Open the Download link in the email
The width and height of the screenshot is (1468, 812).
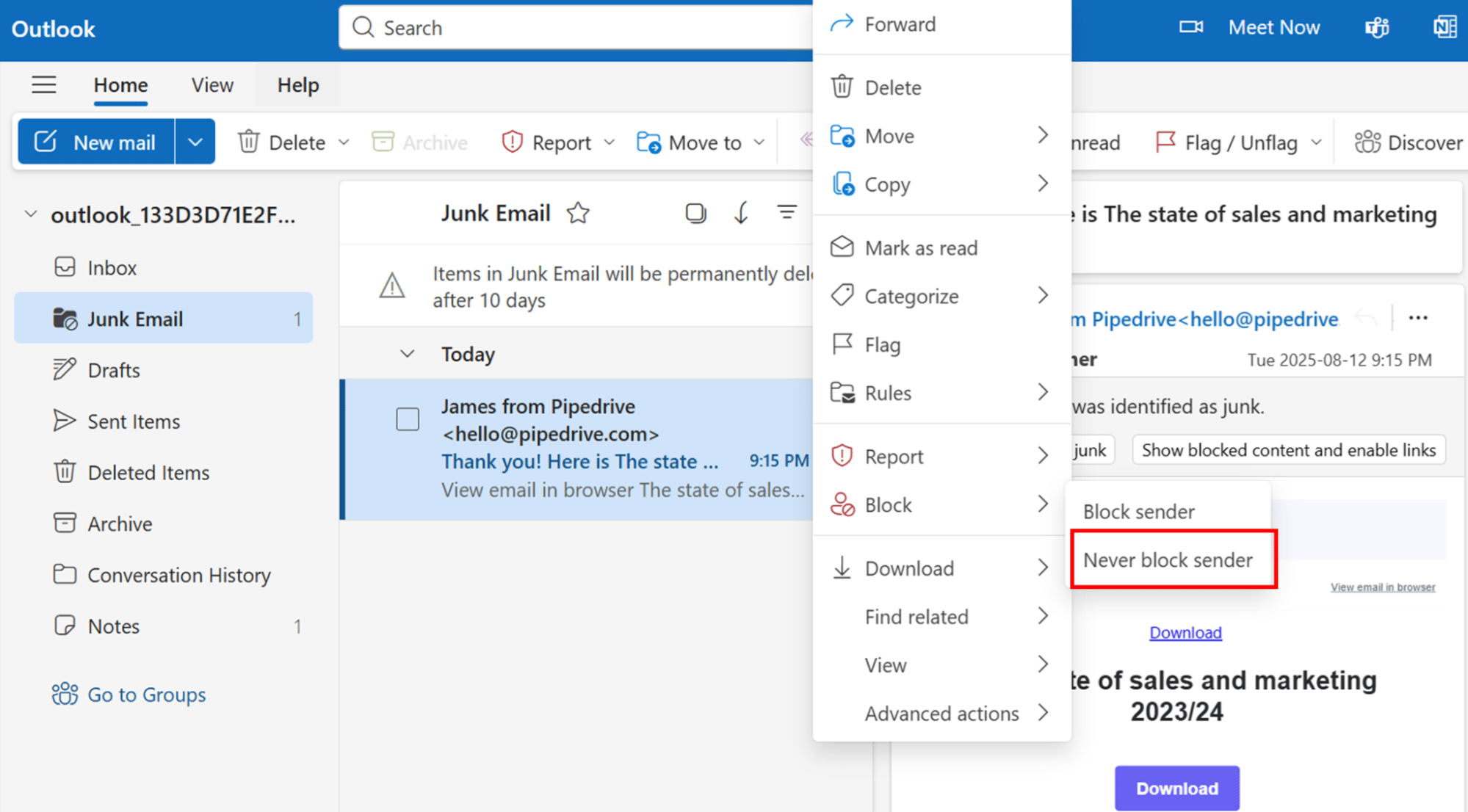coord(1185,632)
